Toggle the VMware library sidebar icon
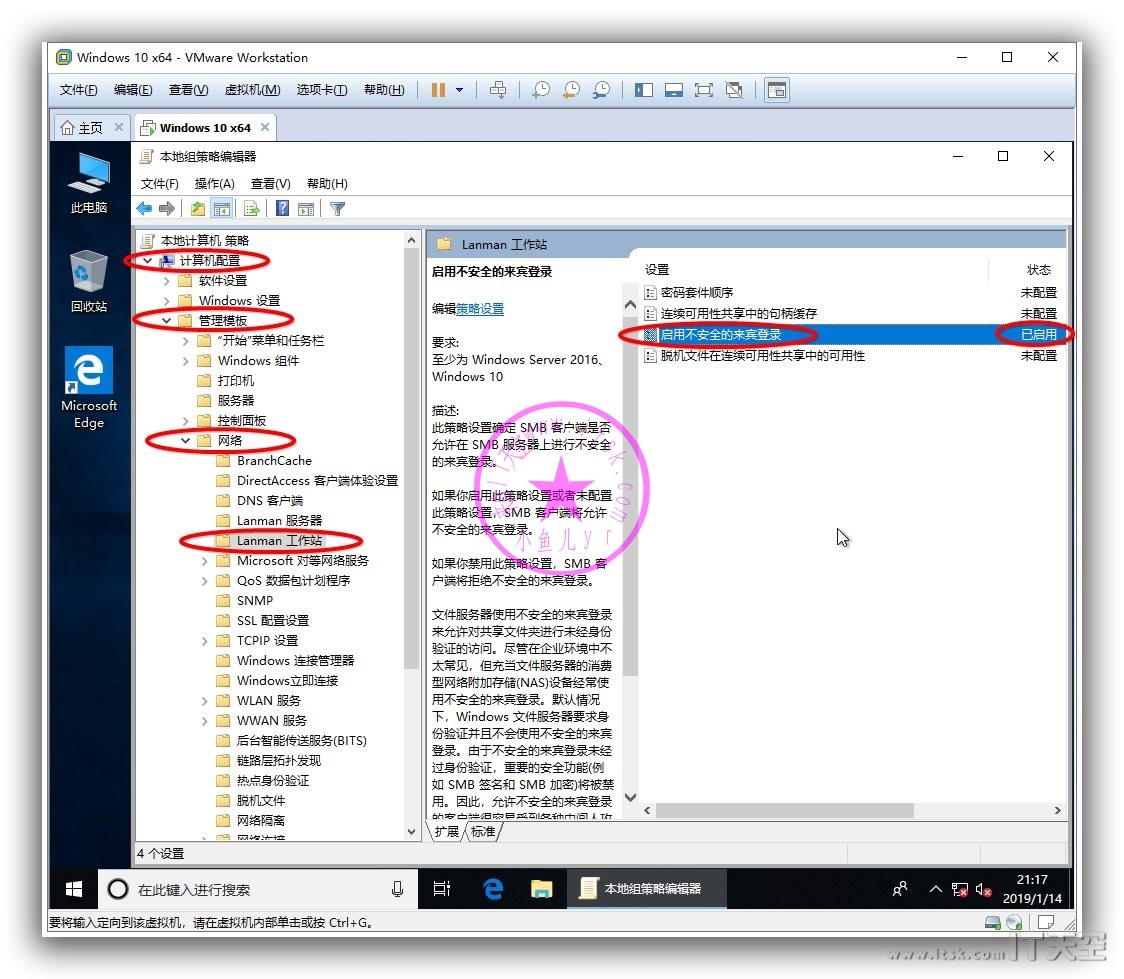The image size is (1124, 979). point(644,90)
